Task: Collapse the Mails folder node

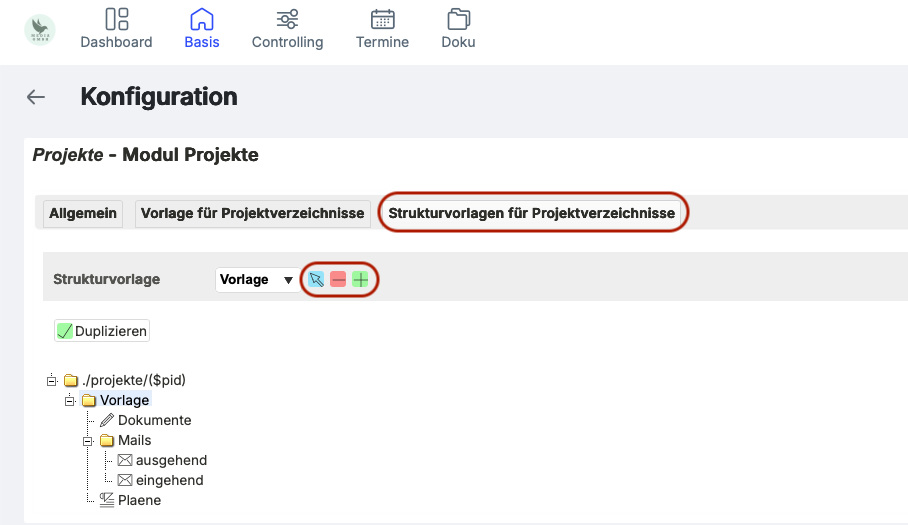Action: pyautogui.click(x=88, y=440)
